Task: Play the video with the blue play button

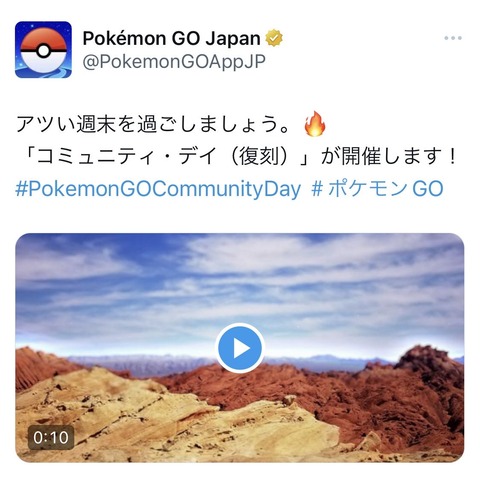Action: click(x=240, y=348)
